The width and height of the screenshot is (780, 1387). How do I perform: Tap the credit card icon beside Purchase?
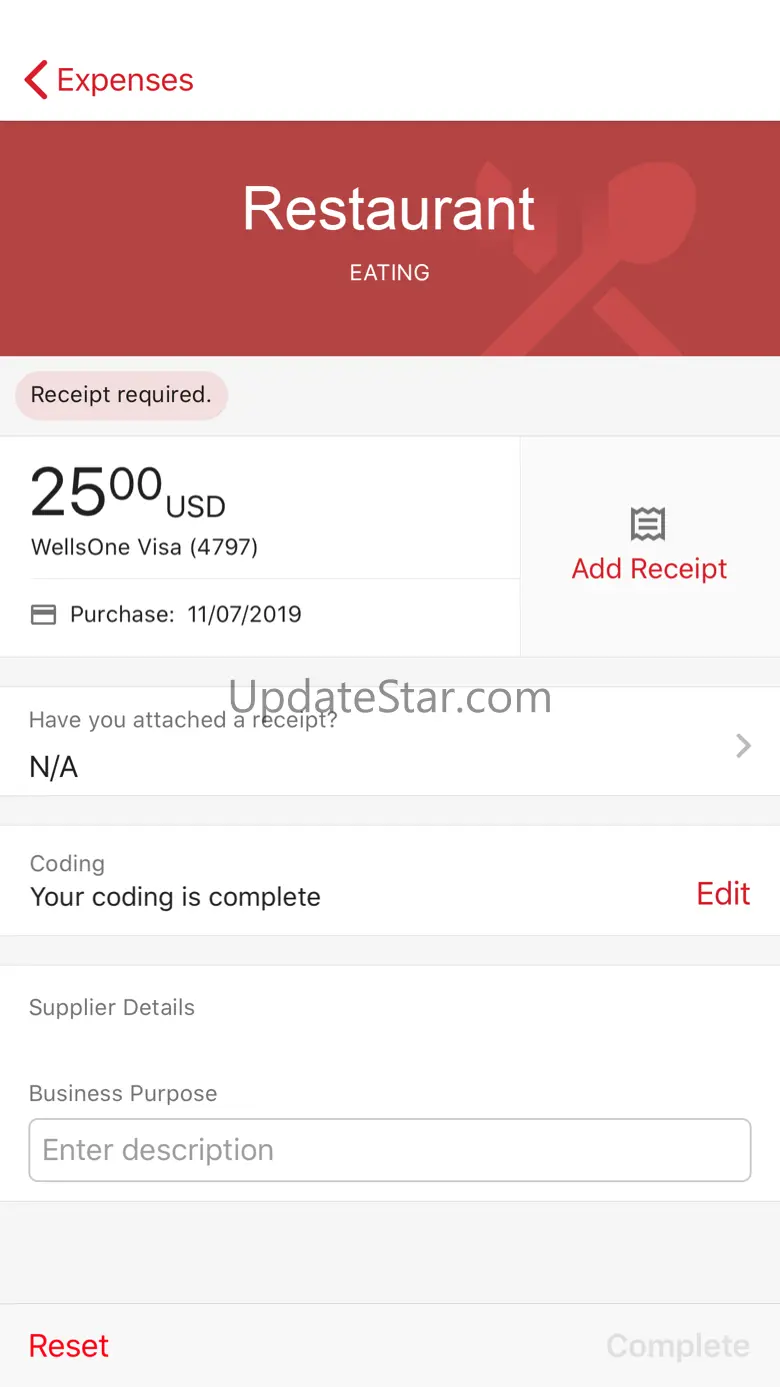[44, 614]
